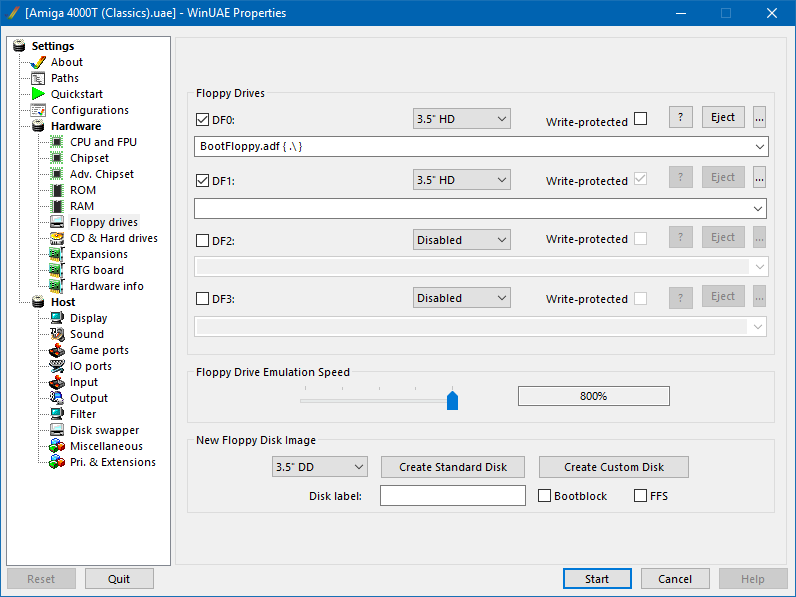
Task: Open the Expansions settings page
Action: (98, 254)
